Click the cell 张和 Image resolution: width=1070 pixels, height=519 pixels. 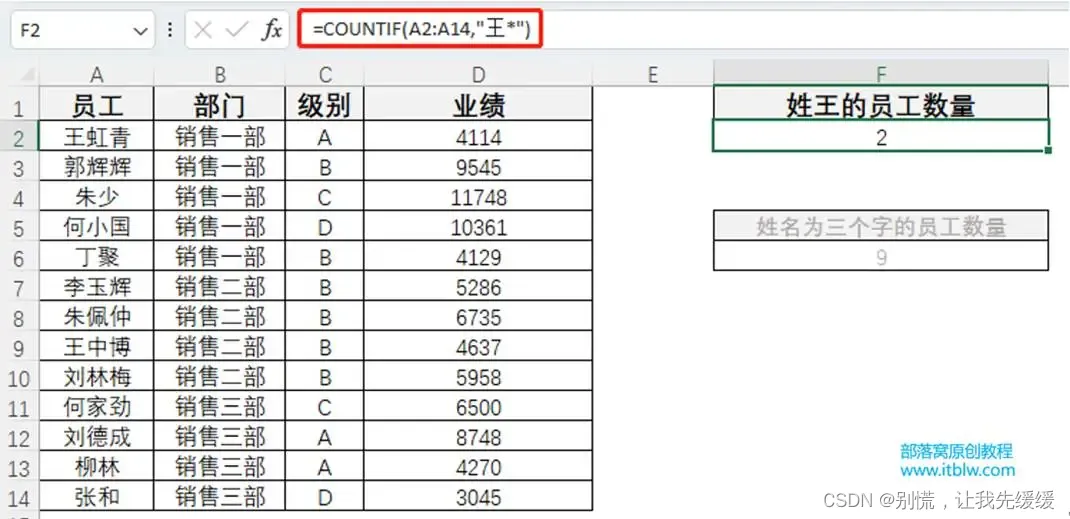(x=97, y=497)
